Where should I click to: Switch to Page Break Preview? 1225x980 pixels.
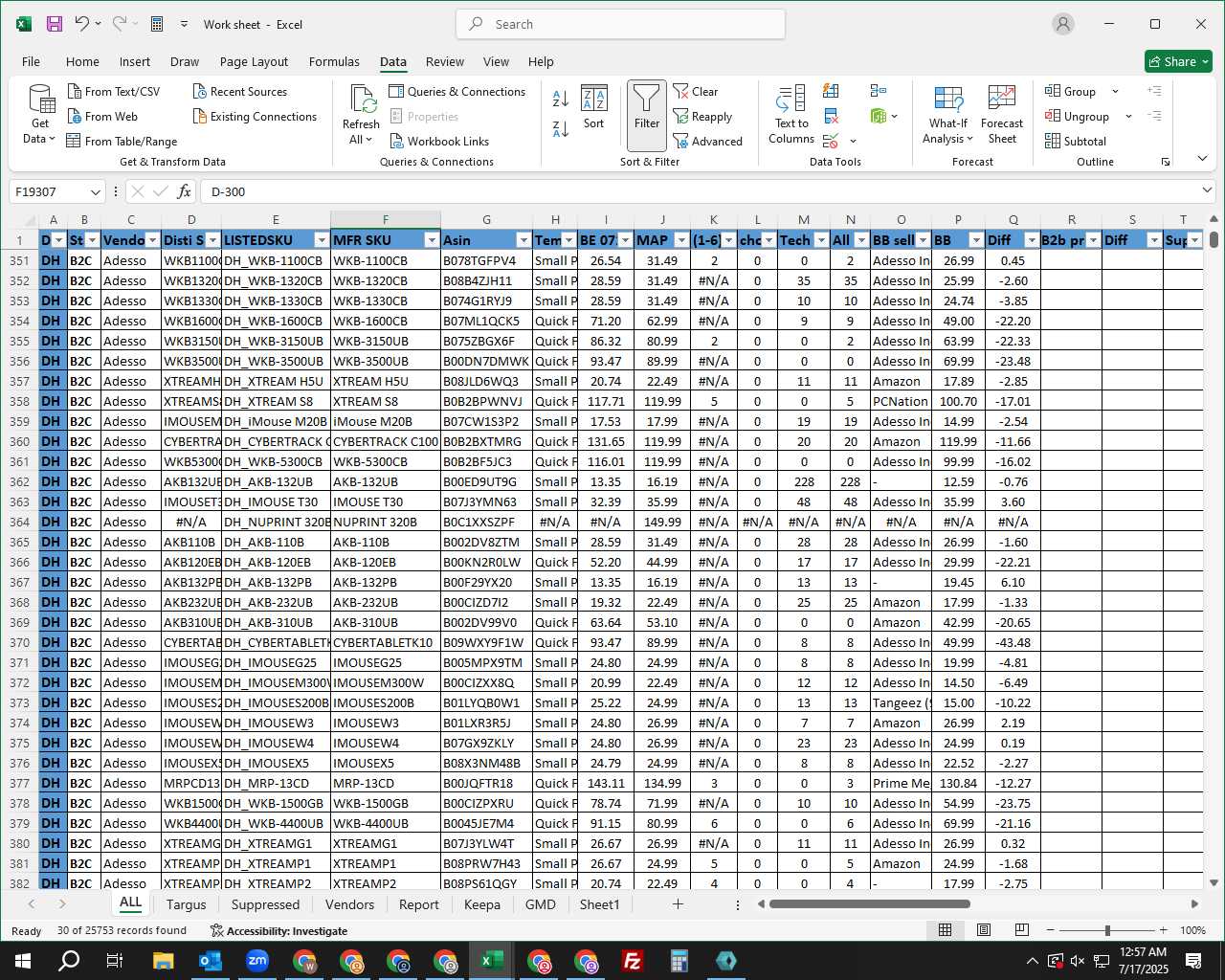pos(1021,929)
